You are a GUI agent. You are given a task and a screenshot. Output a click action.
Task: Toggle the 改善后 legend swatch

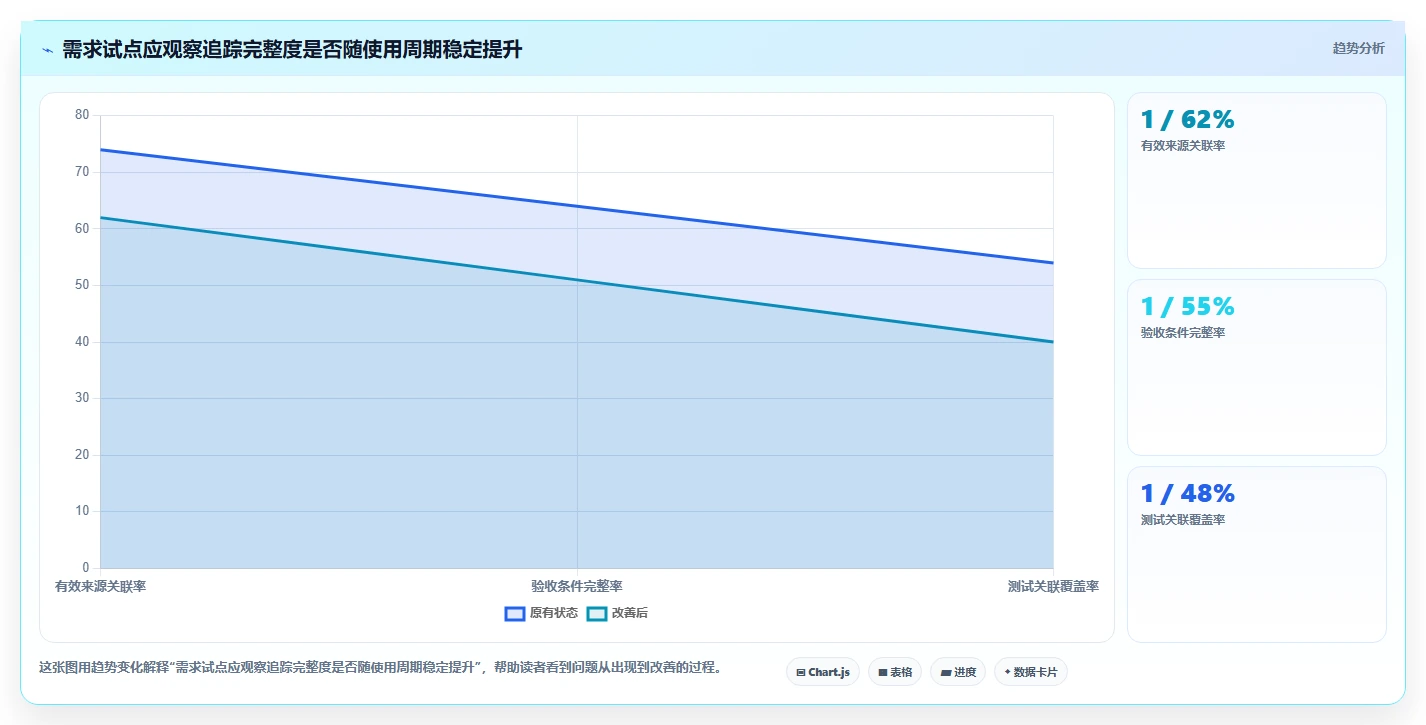[x=597, y=613]
